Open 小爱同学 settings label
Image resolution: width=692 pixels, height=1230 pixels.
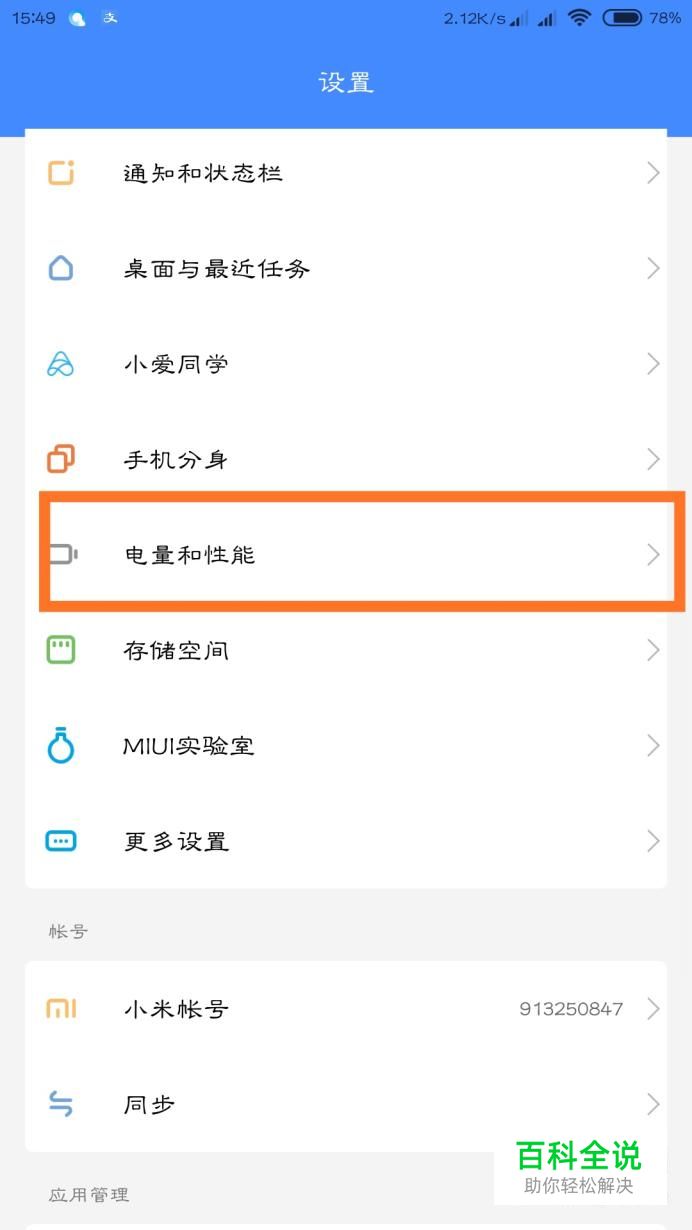tap(176, 364)
